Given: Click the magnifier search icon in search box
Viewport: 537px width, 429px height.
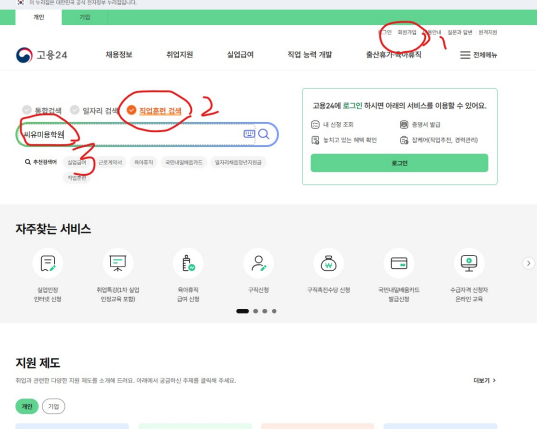Looking at the screenshot, I should point(263,134).
